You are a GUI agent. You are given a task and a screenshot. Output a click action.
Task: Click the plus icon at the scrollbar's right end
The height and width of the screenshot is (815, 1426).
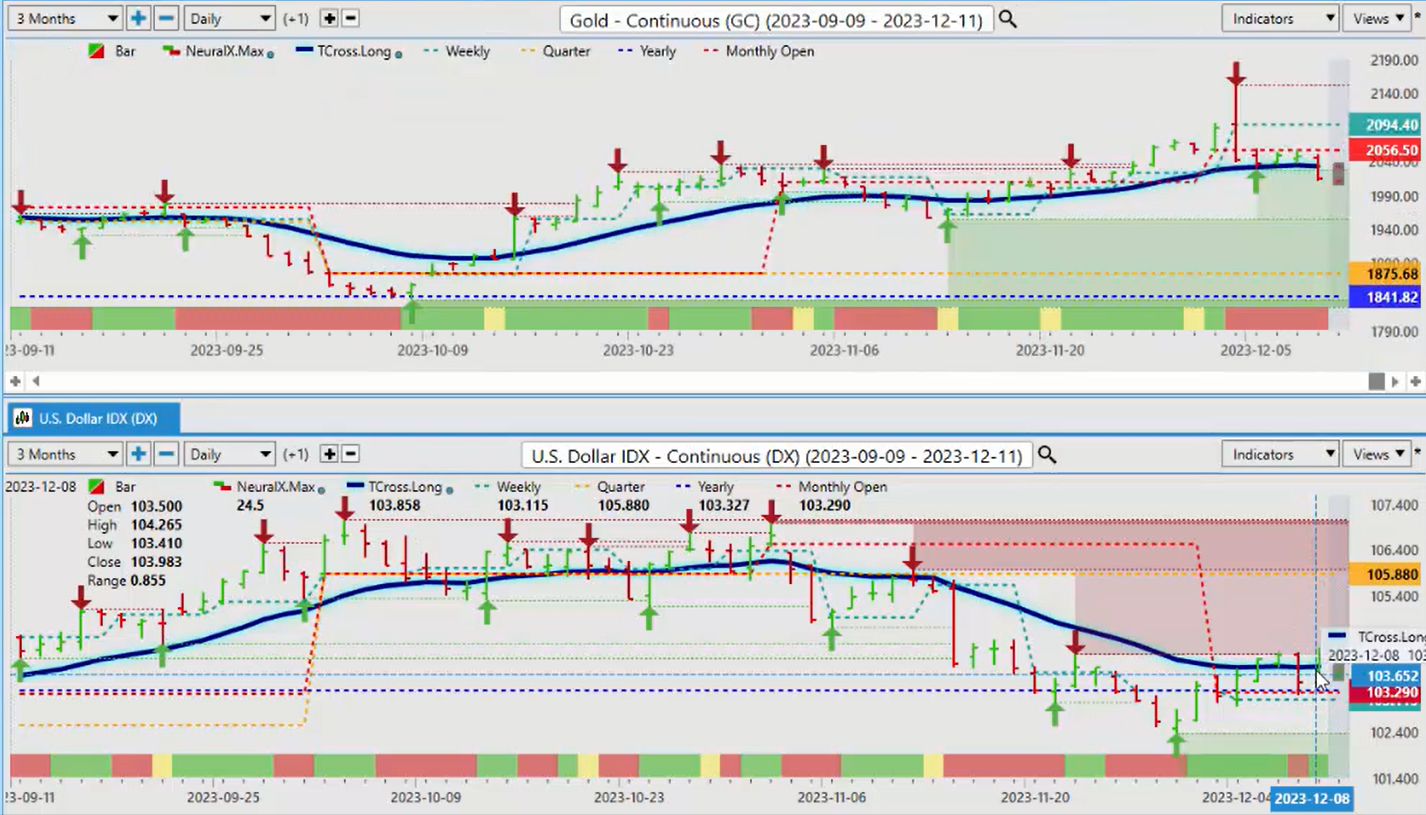[x=1415, y=381]
